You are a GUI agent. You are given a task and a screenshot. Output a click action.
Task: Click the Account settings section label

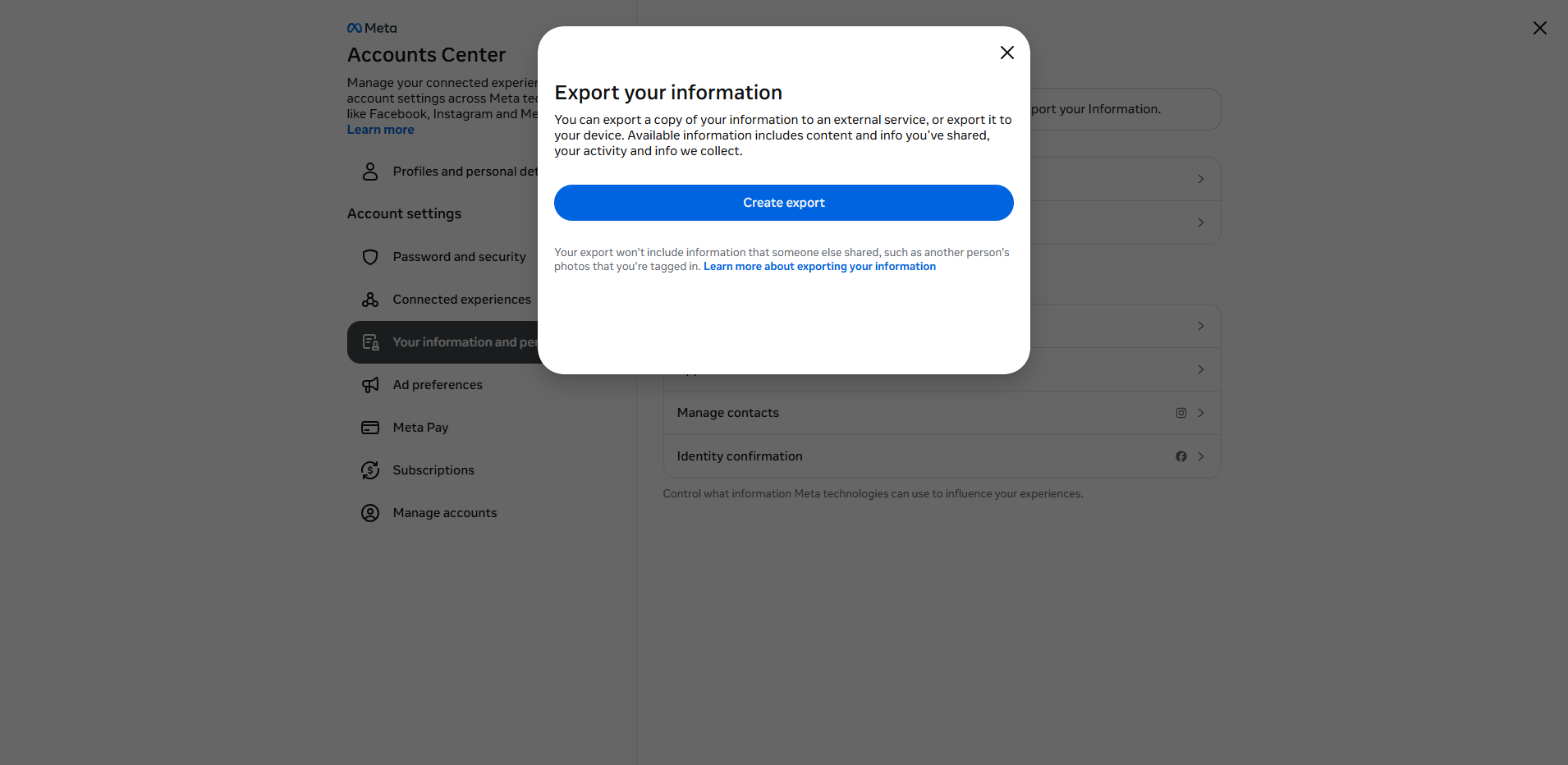coord(404,213)
